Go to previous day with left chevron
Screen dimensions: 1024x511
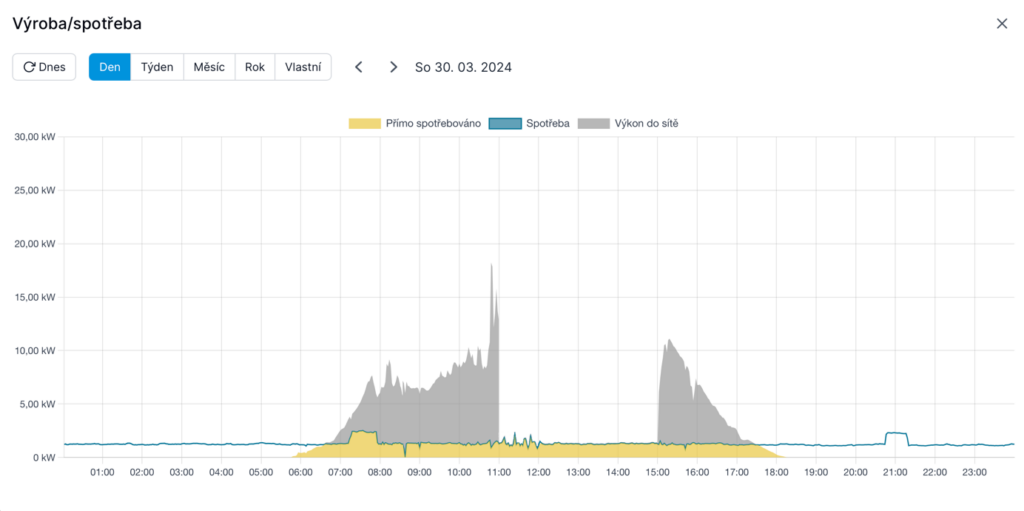tap(359, 67)
